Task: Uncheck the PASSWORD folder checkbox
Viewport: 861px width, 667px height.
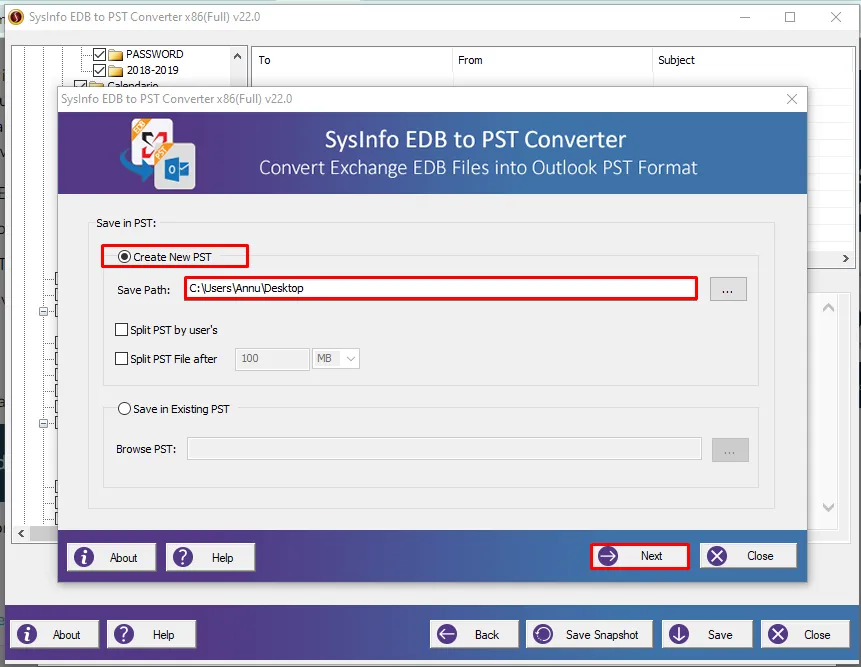Action: point(99,54)
